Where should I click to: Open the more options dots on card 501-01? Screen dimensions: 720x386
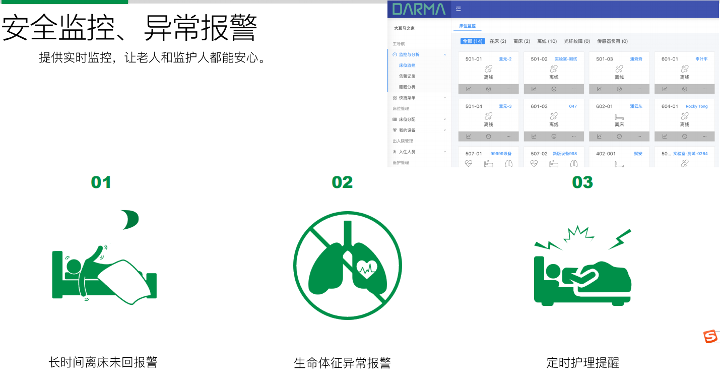point(508,89)
